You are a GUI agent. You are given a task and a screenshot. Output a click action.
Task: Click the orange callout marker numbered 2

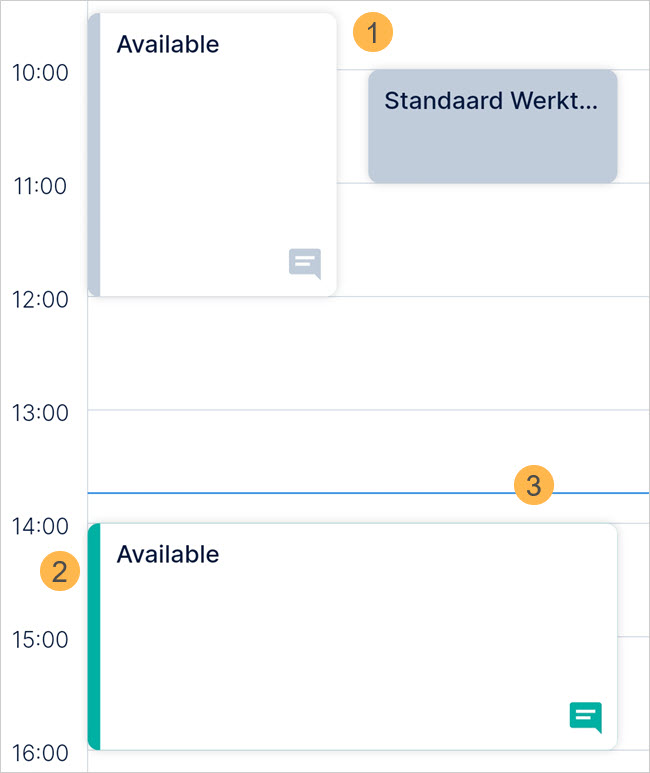(60, 572)
